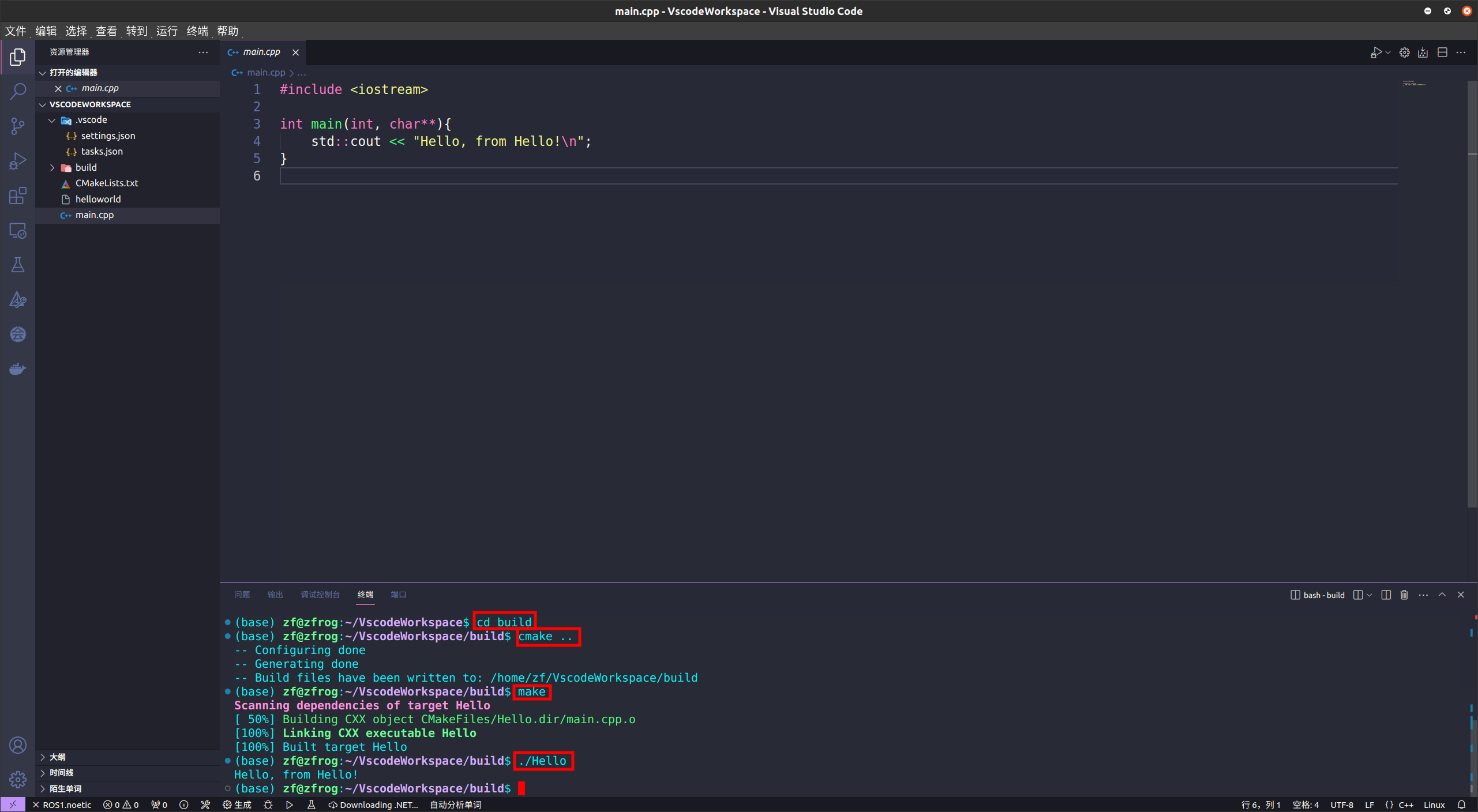Open the Search view in the activity bar

[18, 91]
